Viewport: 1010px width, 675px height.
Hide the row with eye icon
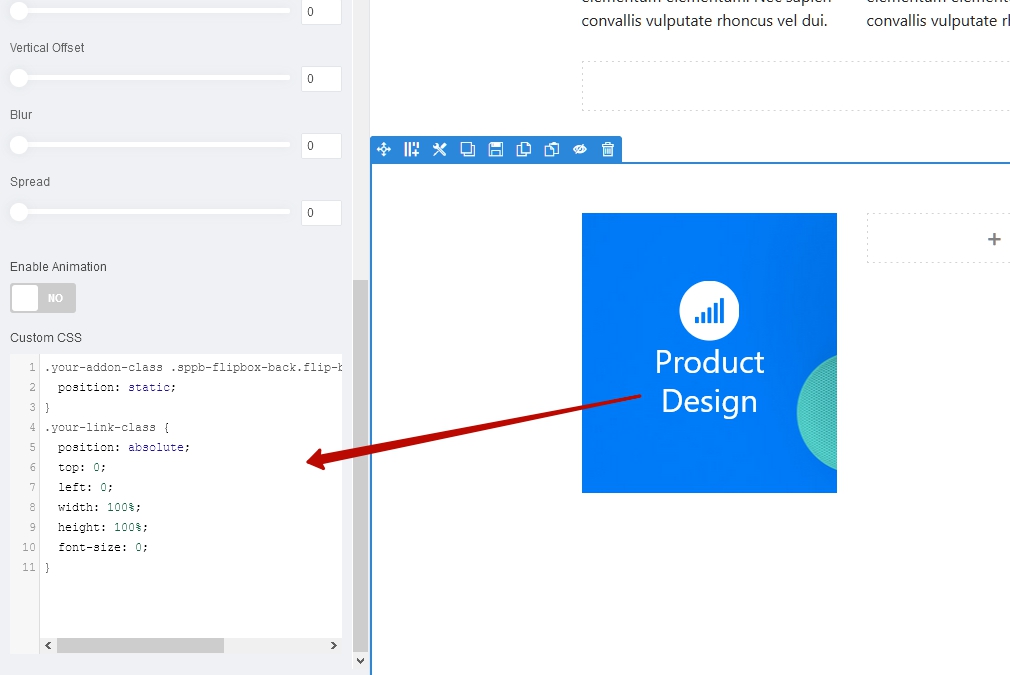pos(579,150)
